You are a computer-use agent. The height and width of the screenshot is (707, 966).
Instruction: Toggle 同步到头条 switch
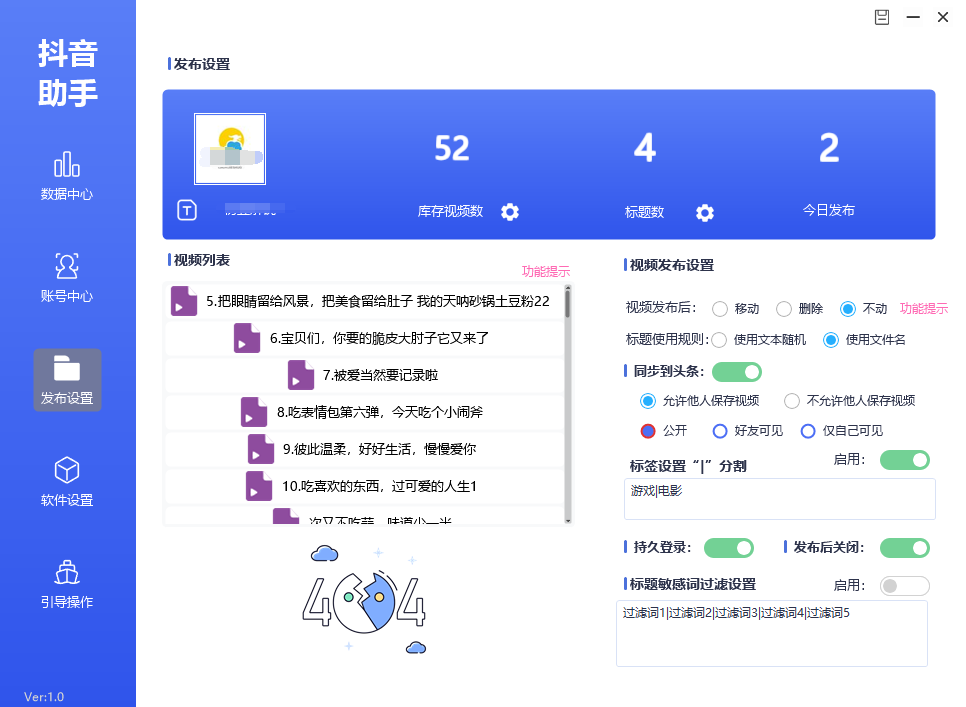click(x=737, y=372)
